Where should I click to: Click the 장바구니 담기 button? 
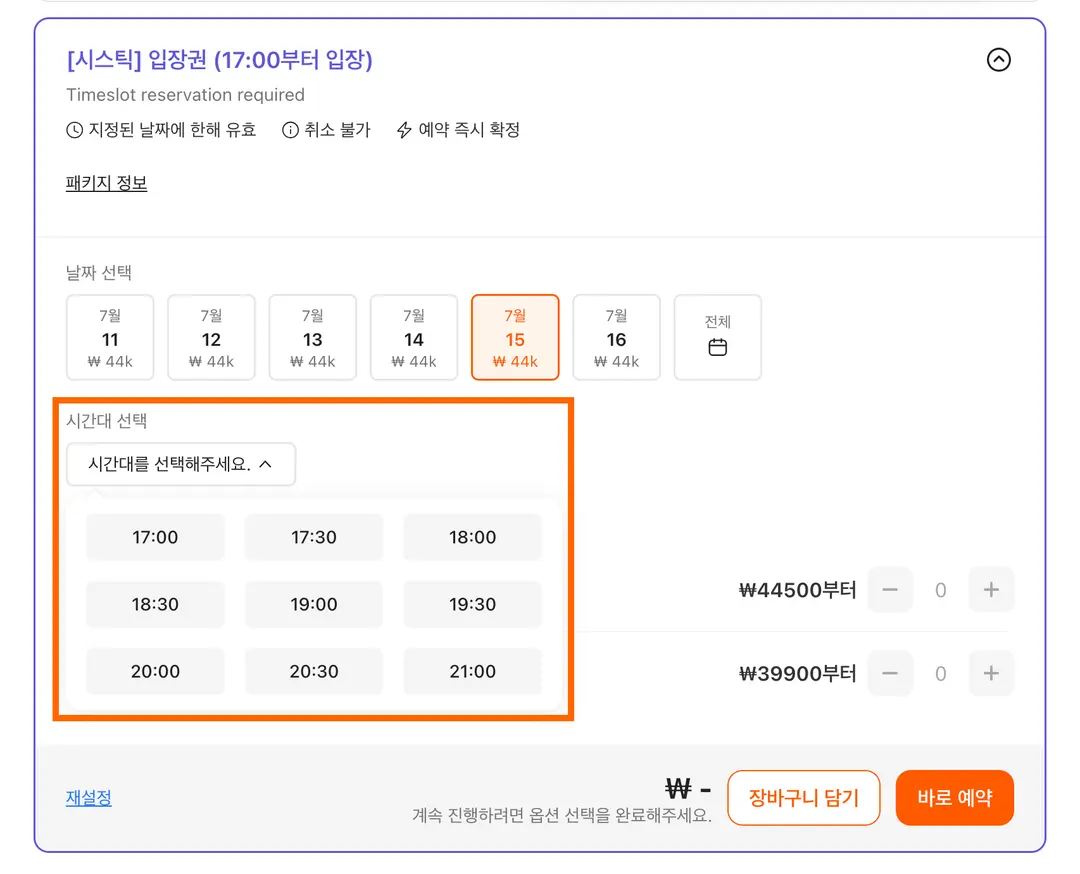pos(804,798)
